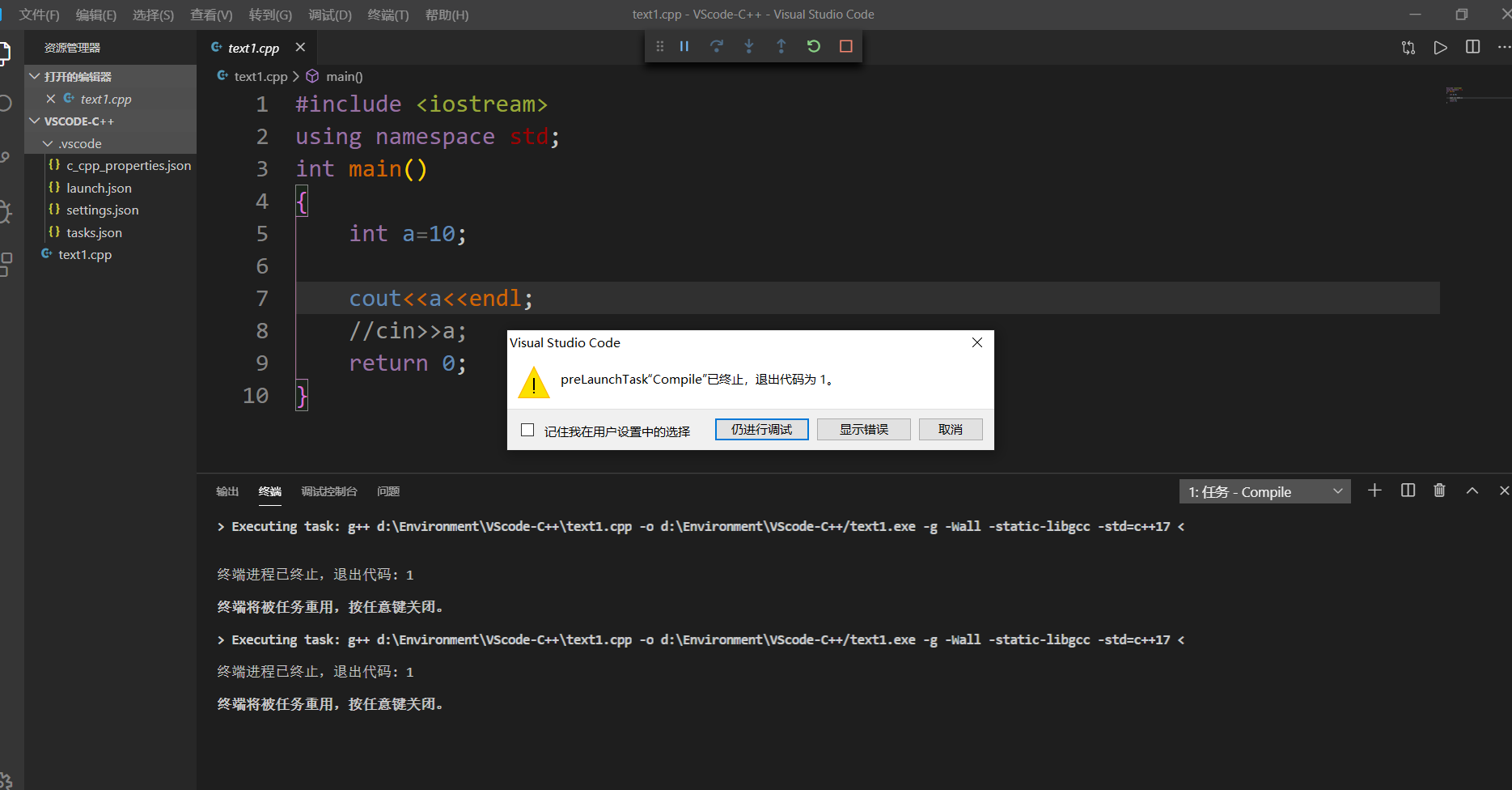Open the Debug view in the activity bar

tap(5, 211)
